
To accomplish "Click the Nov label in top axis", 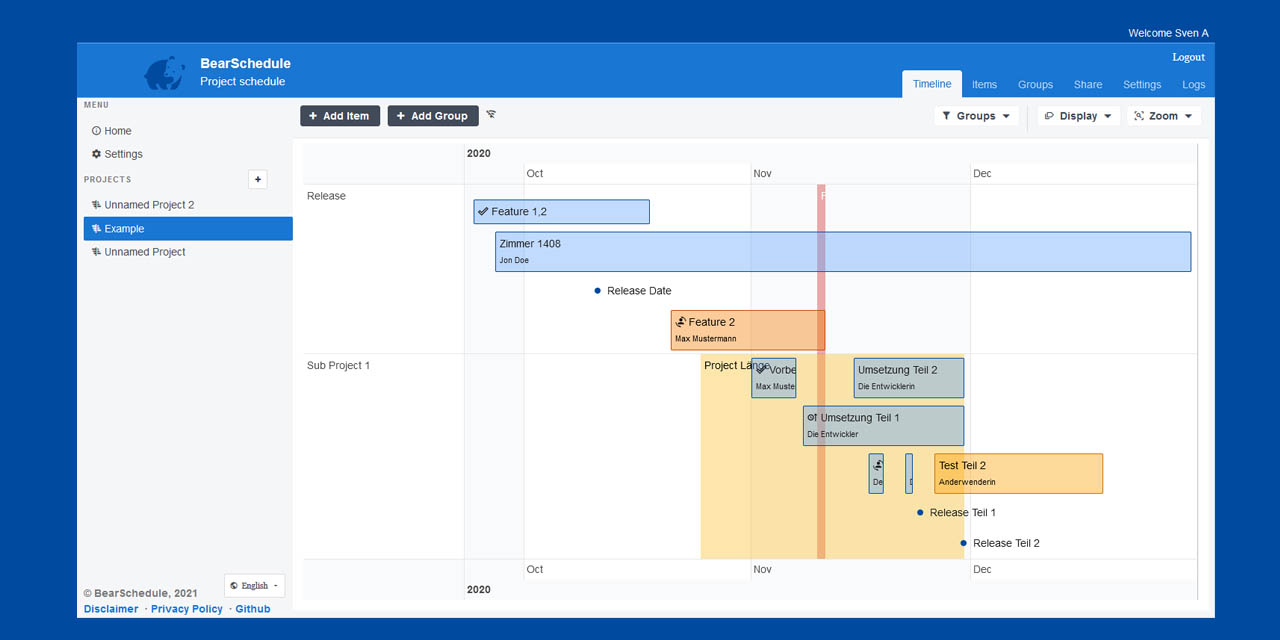I will 763,174.
